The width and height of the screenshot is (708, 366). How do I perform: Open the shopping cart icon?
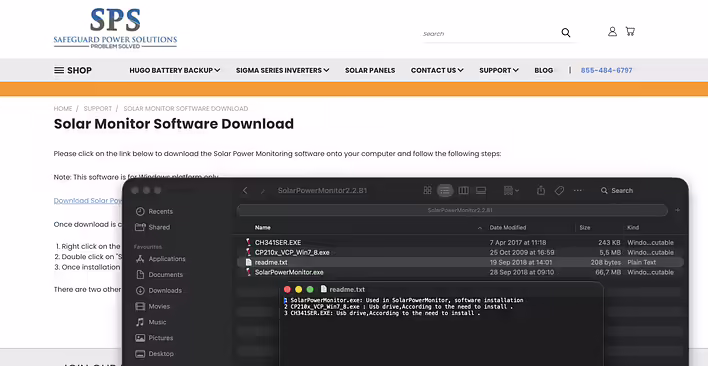pos(630,31)
